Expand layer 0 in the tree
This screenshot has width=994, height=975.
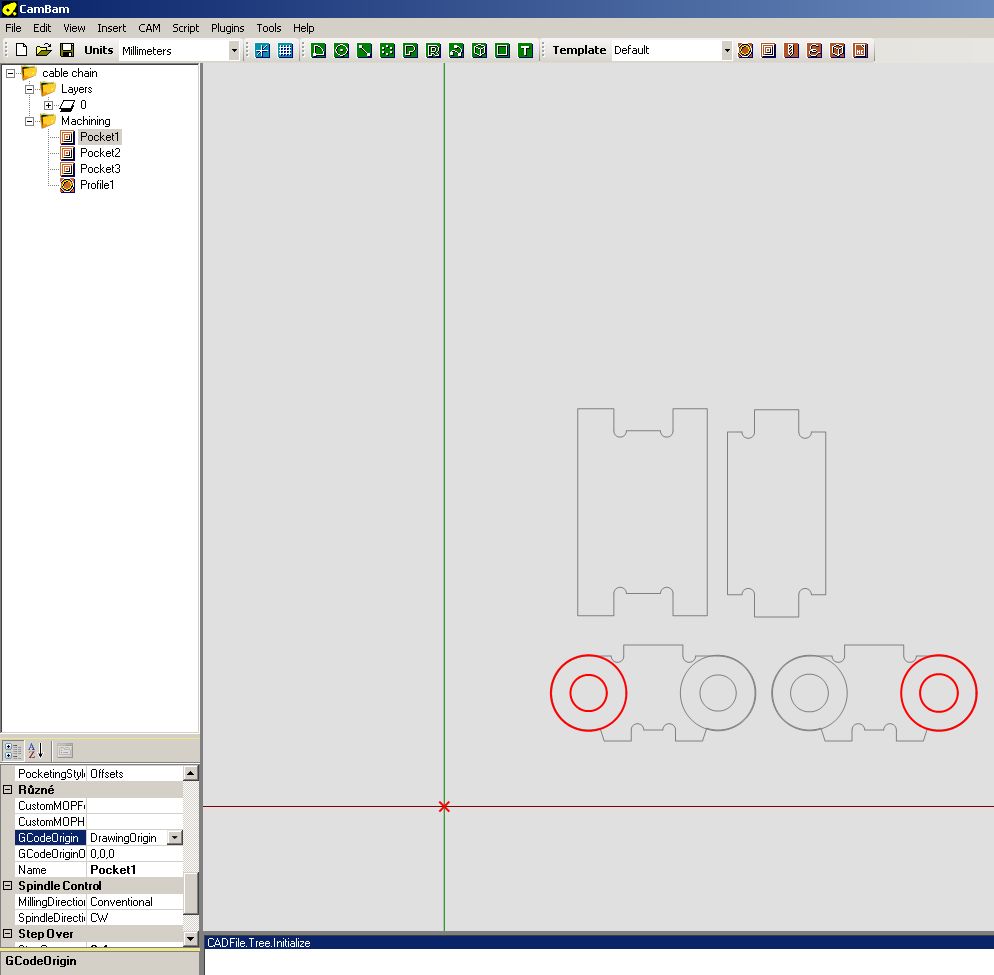point(48,105)
